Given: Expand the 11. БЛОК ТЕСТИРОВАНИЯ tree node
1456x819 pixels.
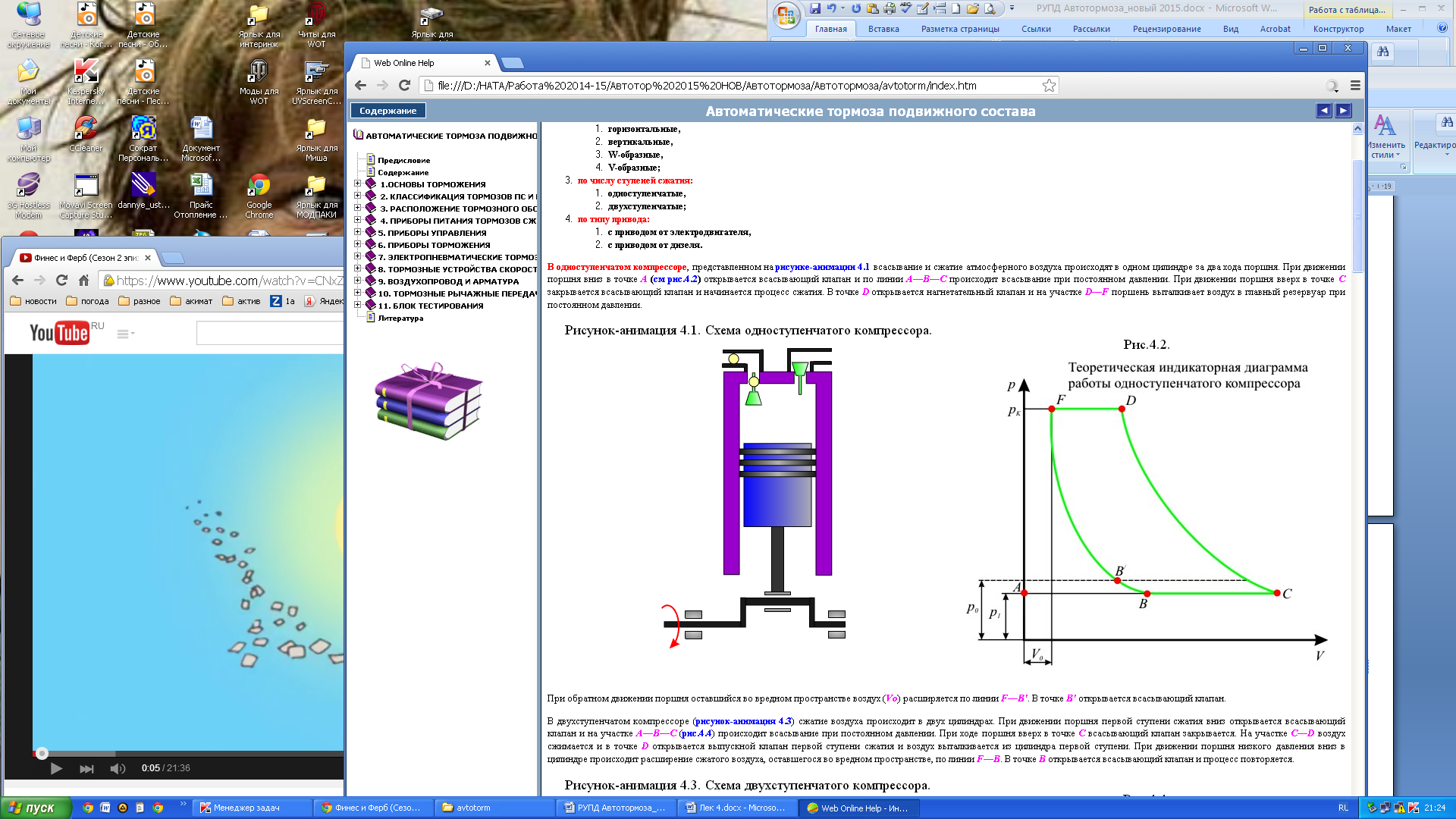Looking at the screenshot, I should pyautogui.click(x=358, y=306).
